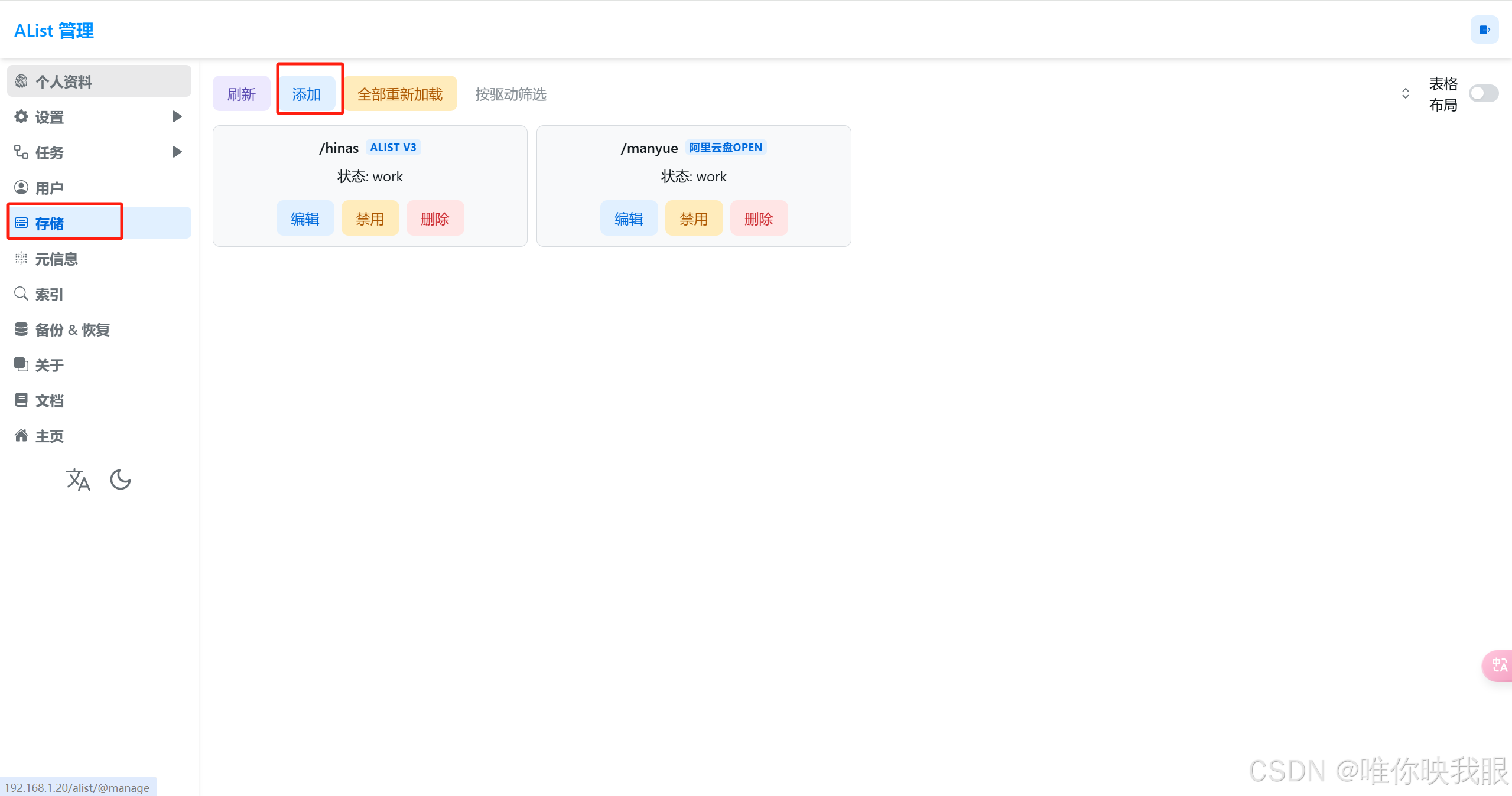This screenshot has width=1512, height=796.
Task: Delete the /manyue storage with 删除
Action: point(759,218)
